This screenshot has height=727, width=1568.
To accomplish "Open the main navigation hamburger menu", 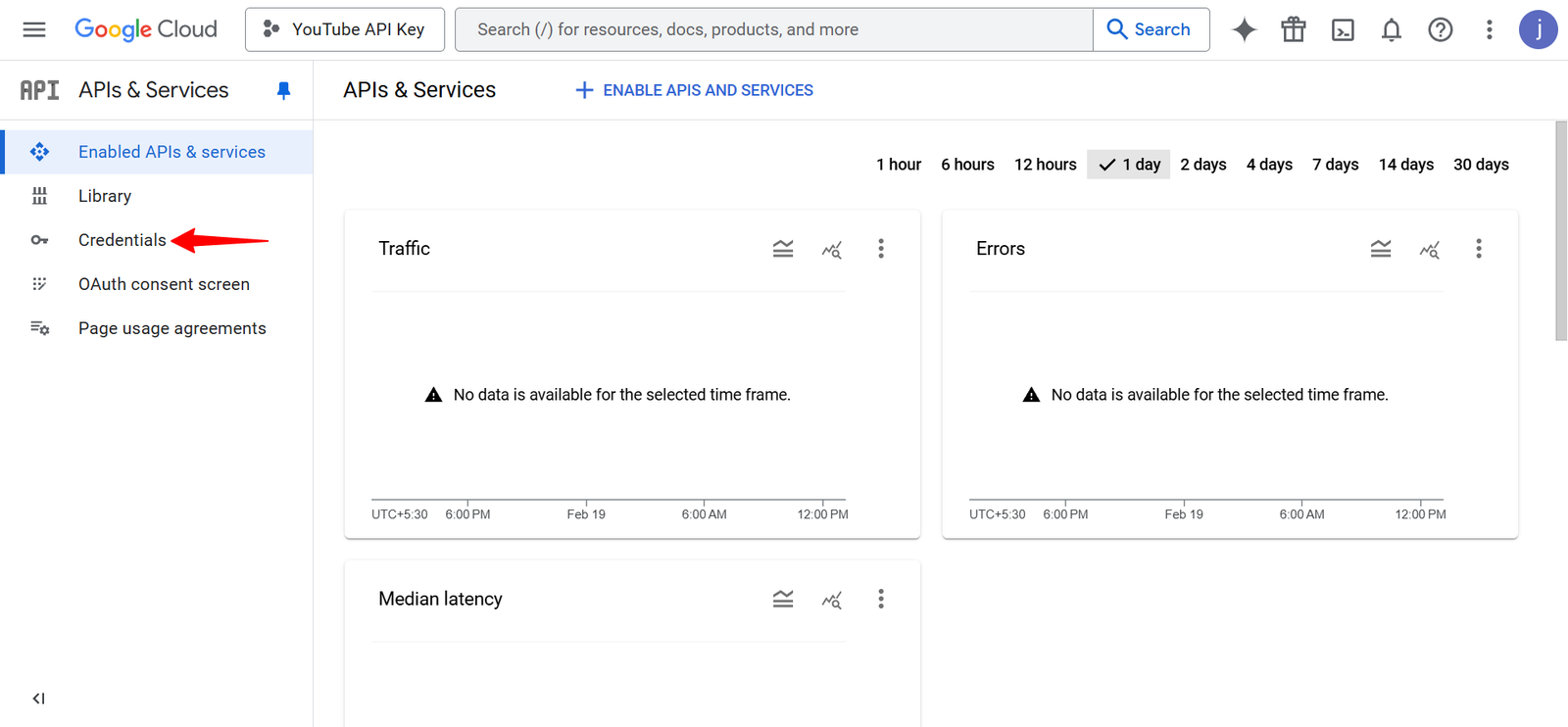I will coord(34,29).
